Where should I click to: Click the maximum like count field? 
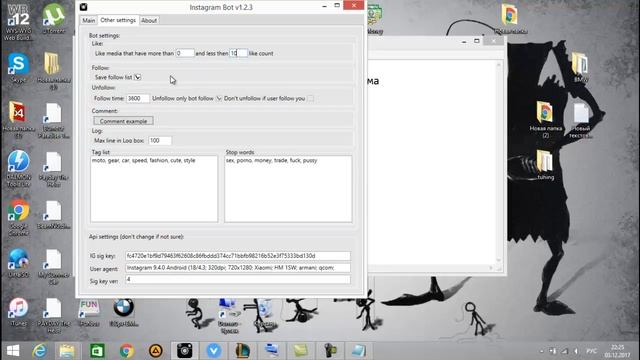[x=238, y=53]
